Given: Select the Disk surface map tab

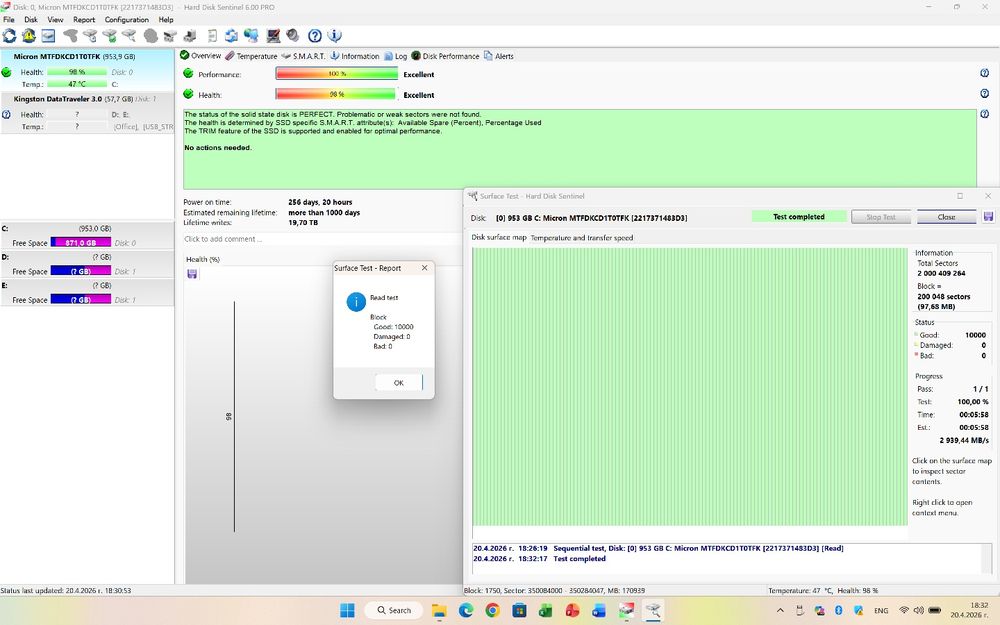Looking at the screenshot, I should point(499,237).
